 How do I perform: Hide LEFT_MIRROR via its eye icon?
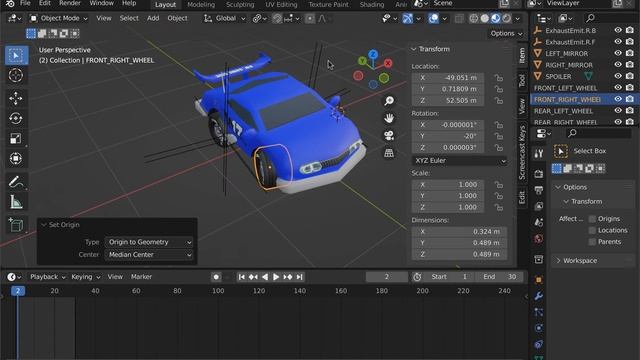click(x=618, y=53)
